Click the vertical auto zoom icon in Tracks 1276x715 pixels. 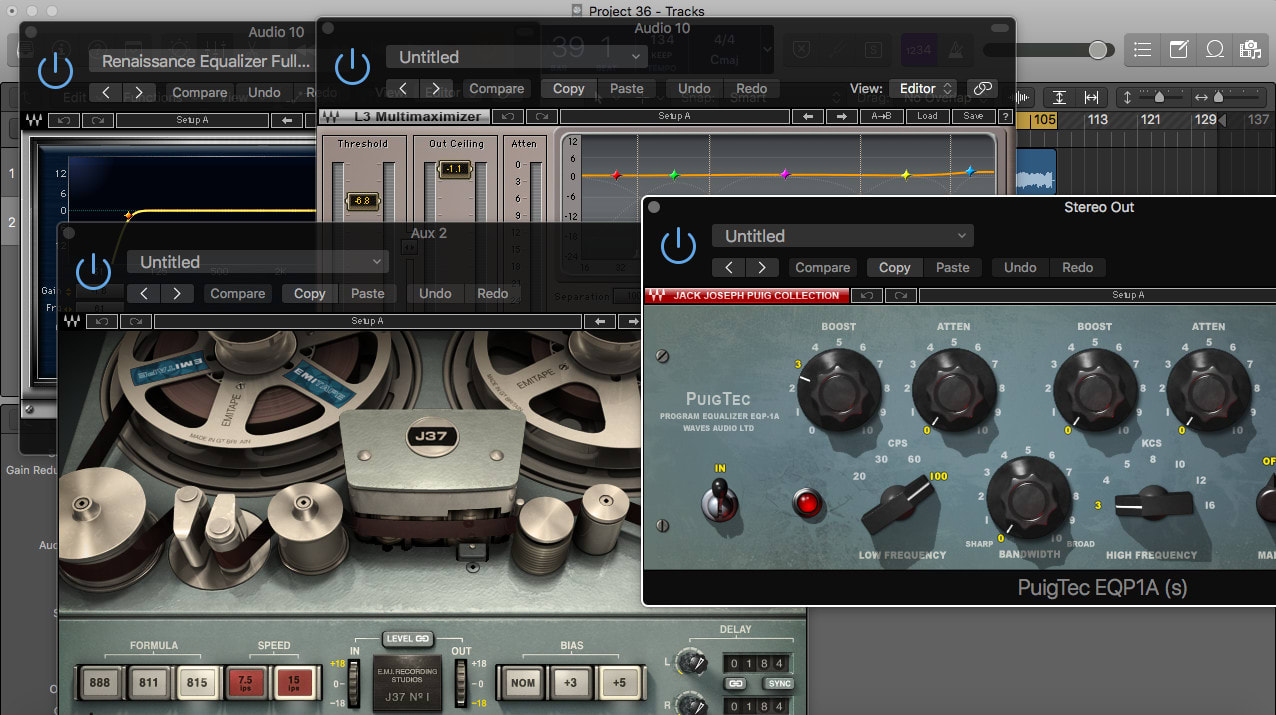pyautogui.click(x=1058, y=97)
